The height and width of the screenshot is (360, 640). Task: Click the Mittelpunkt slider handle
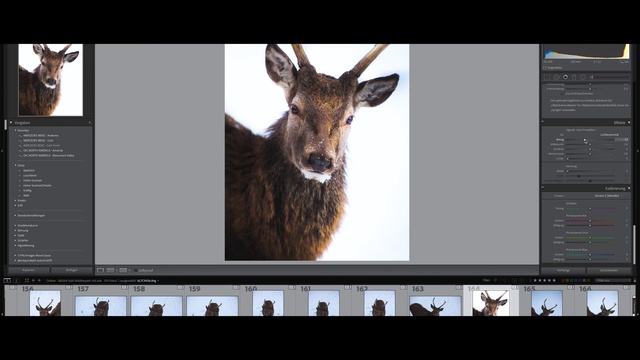pos(590,144)
